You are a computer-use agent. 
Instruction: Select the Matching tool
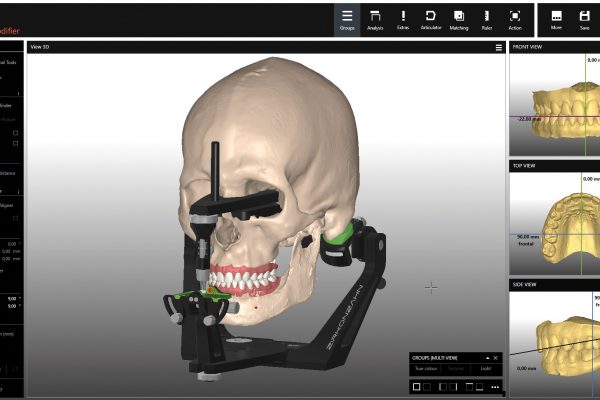[459, 19]
